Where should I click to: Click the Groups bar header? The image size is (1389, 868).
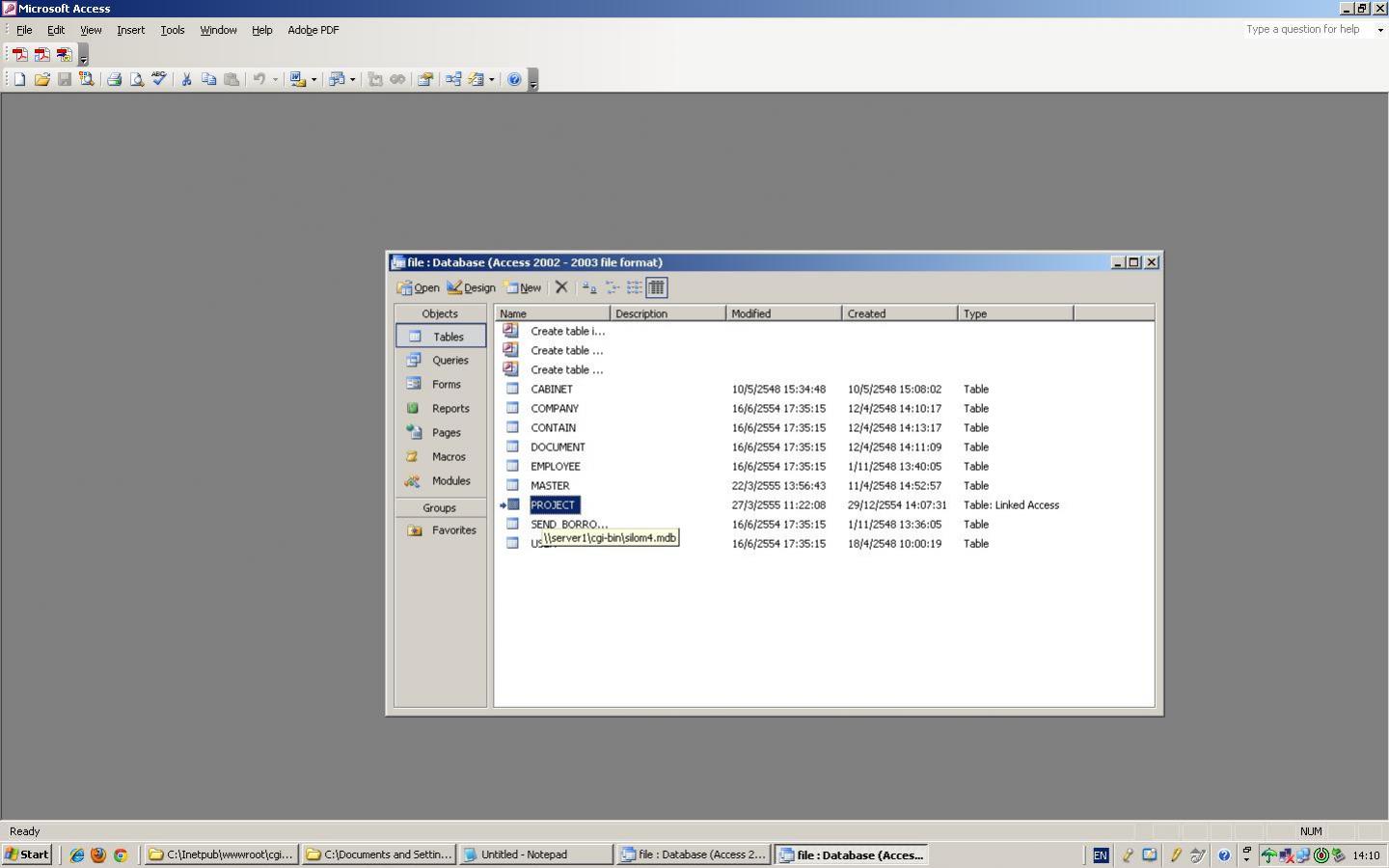pos(440,508)
